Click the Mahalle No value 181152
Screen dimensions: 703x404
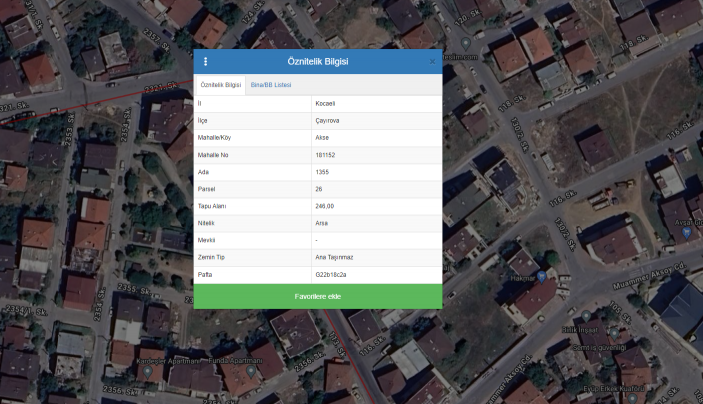tap(325, 154)
